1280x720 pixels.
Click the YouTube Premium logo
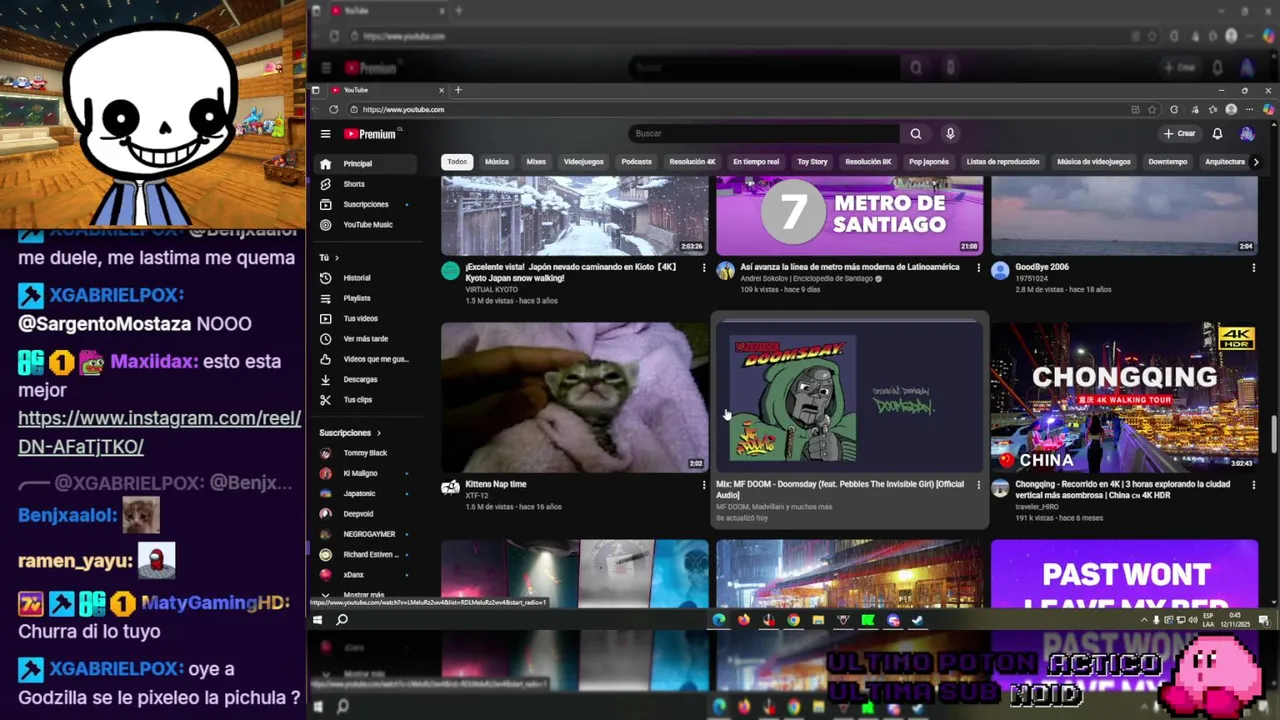(372, 134)
